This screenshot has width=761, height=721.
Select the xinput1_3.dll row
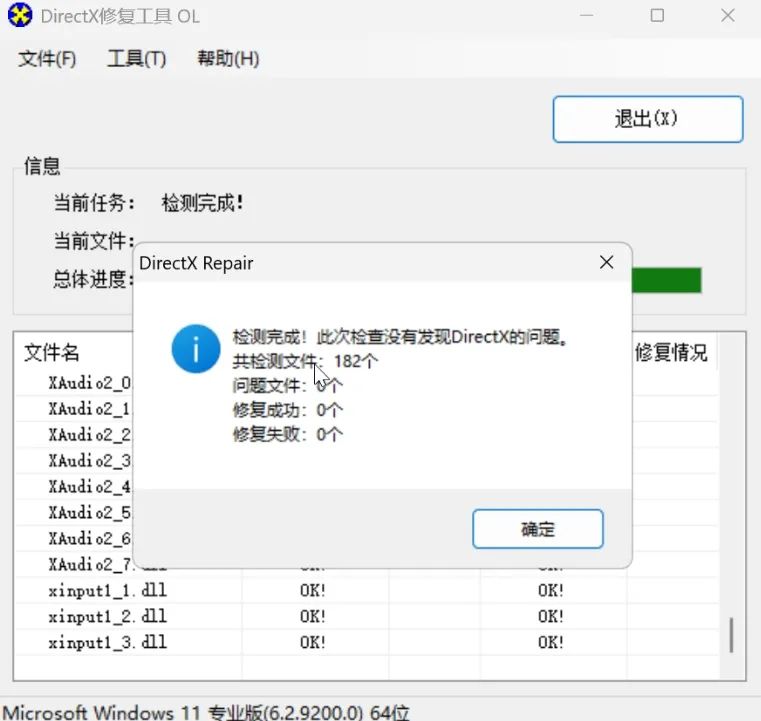pos(367,642)
